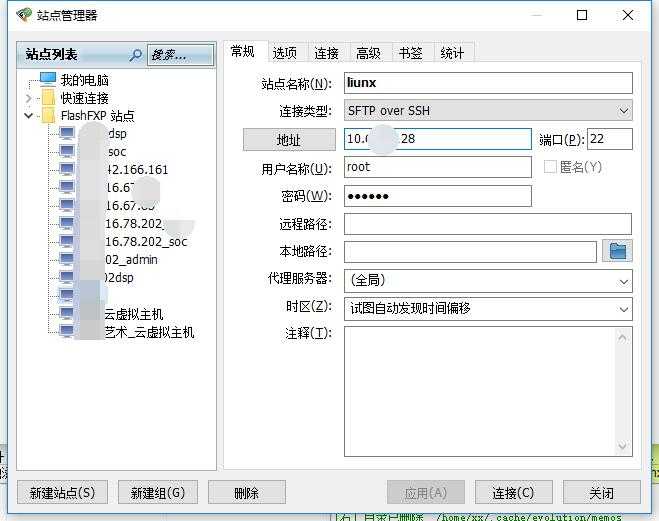Expand the 快速连接 tree node
The height and width of the screenshot is (521, 659).
point(29,98)
